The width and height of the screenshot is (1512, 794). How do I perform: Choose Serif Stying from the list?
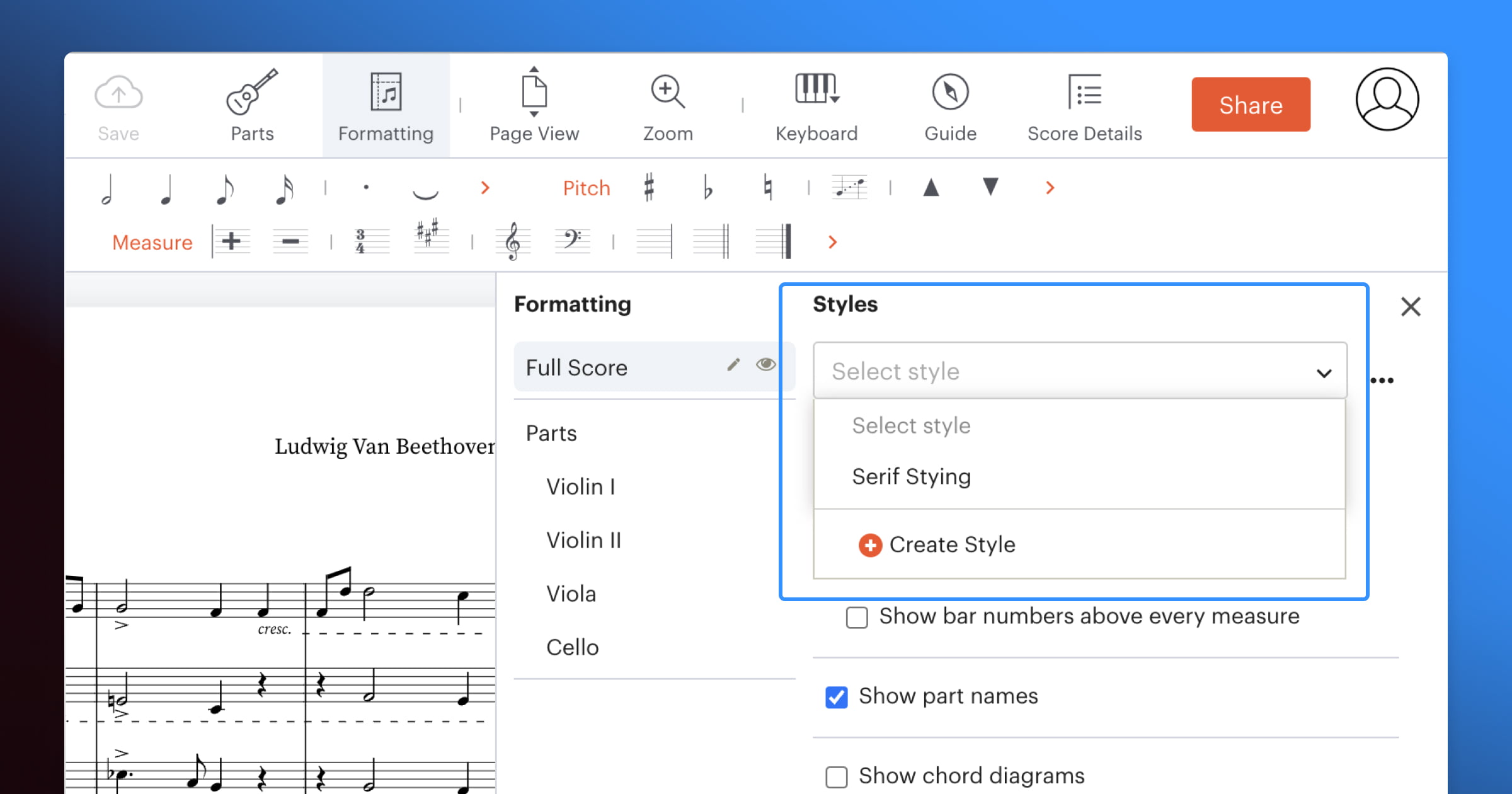(x=911, y=476)
